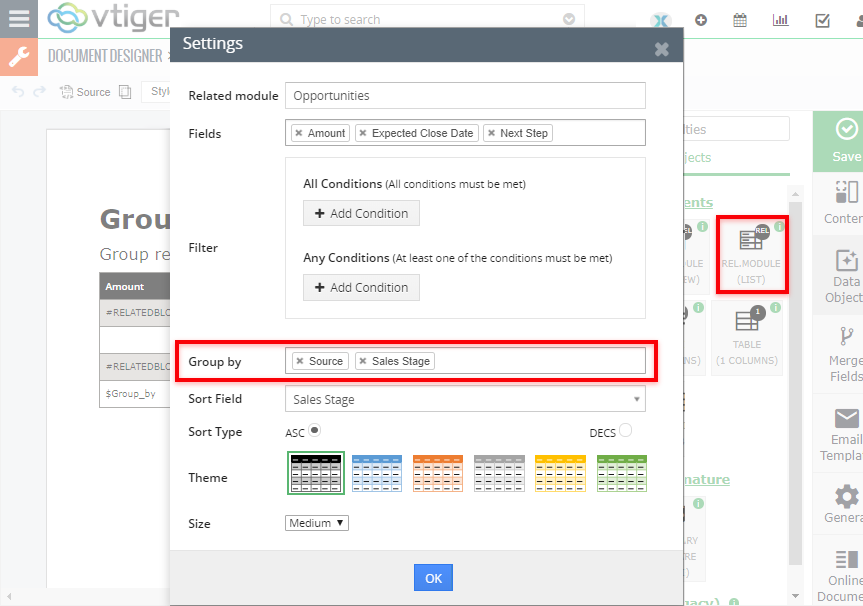Open the wrench settings icon
863x606 pixels.
(x=19, y=57)
